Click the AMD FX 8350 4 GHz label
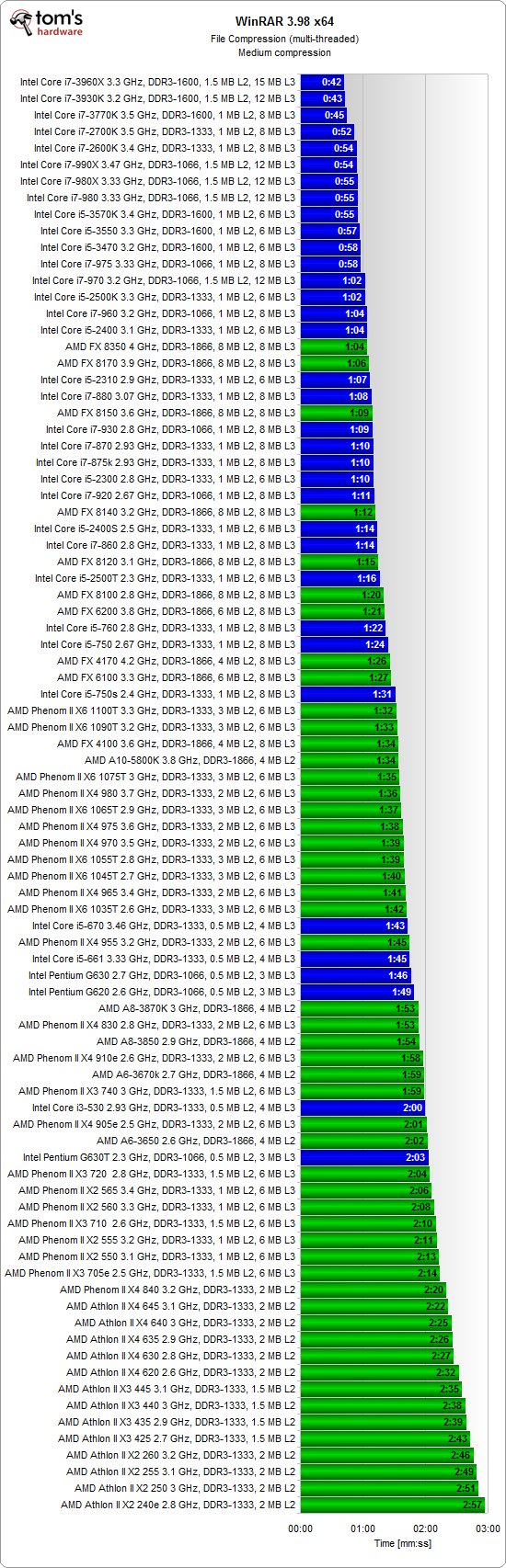The width and height of the screenshot is (506, 1568). coord(180,347)
